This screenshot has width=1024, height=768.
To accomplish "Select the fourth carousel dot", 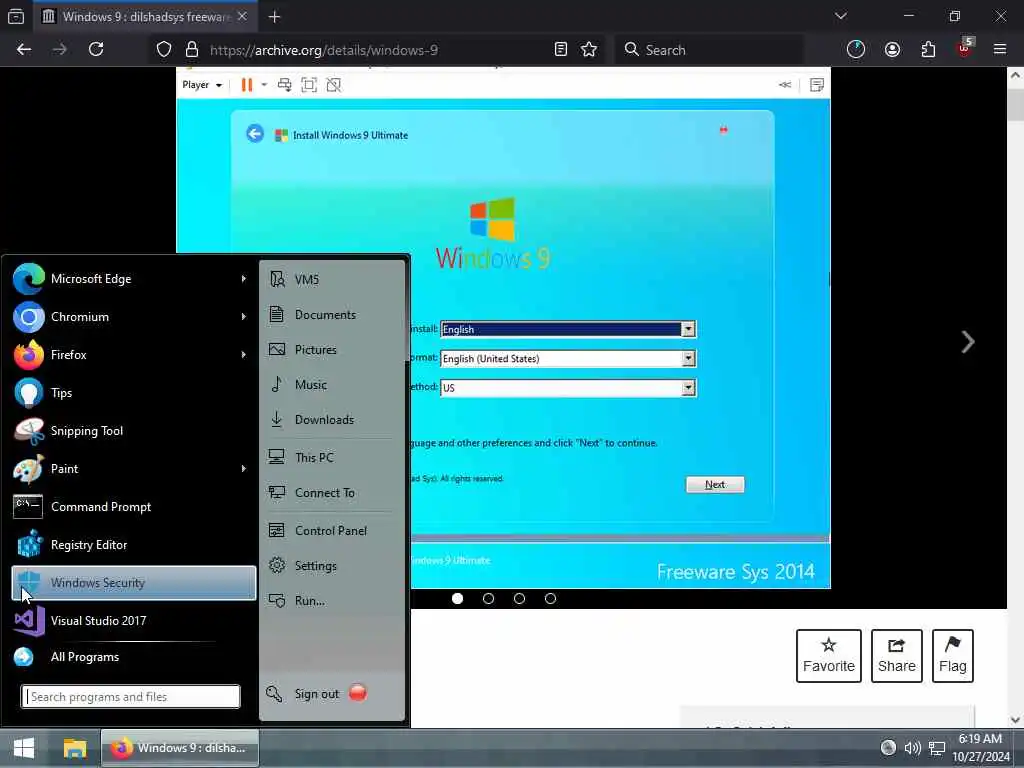I will 551,598.
